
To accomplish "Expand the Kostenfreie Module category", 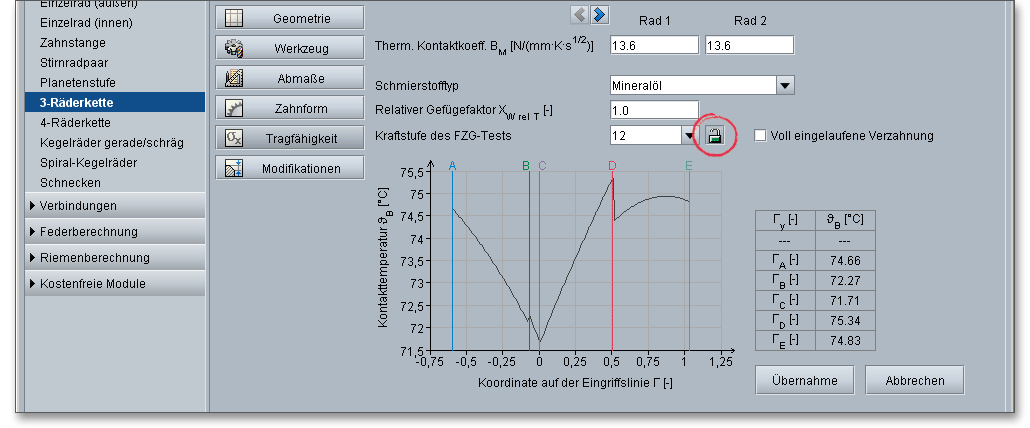I will (x=33, y=284).
